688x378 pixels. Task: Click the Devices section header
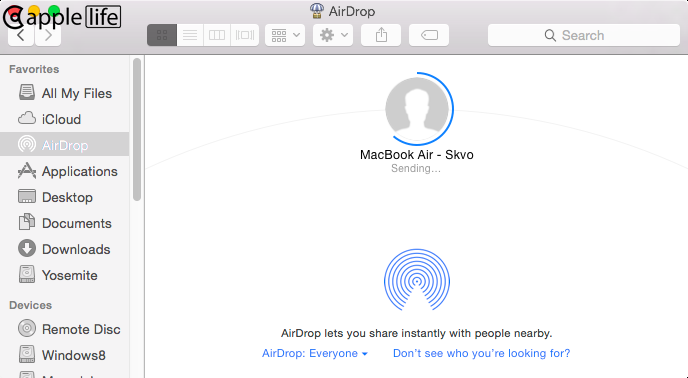30,305
